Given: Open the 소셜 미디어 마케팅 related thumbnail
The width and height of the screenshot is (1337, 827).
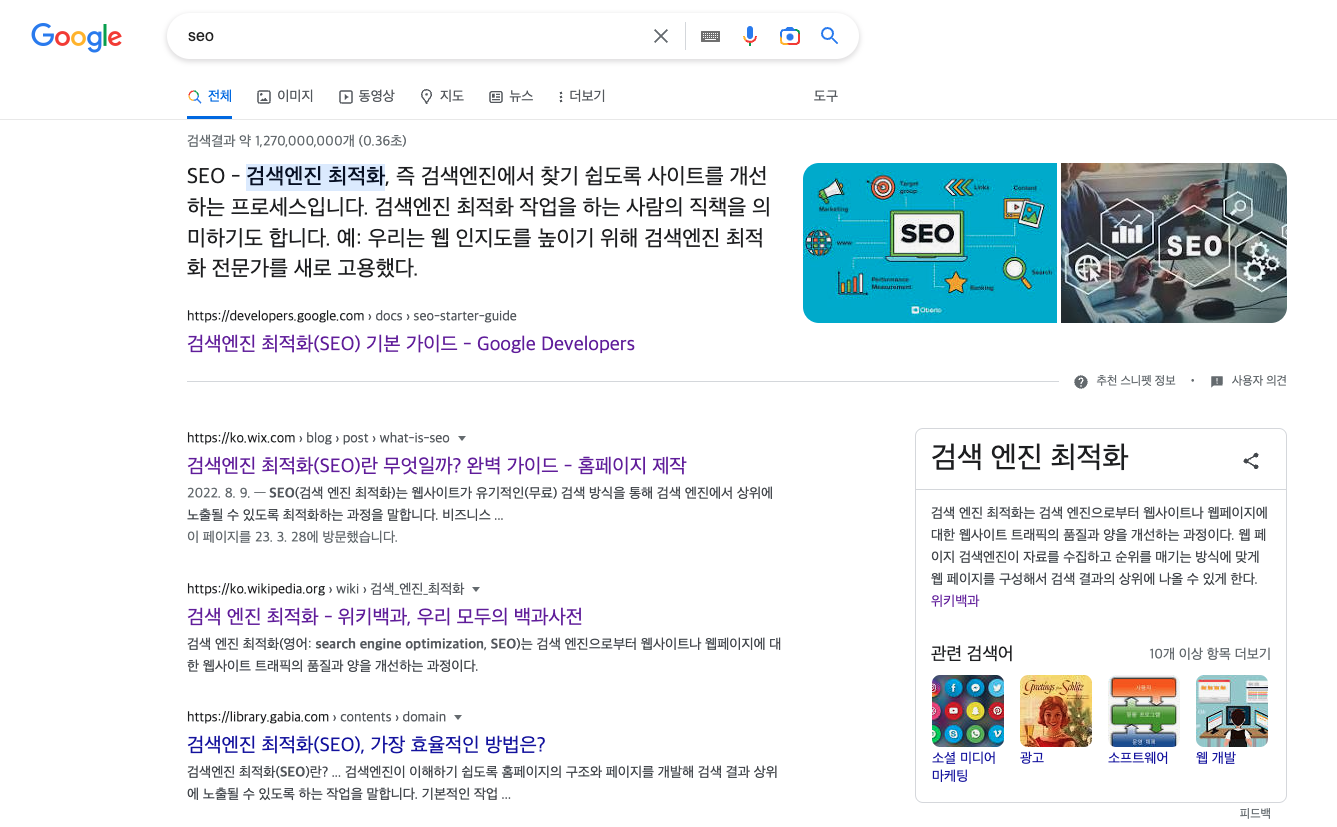Looking at the screenshot, I should 968,711.
